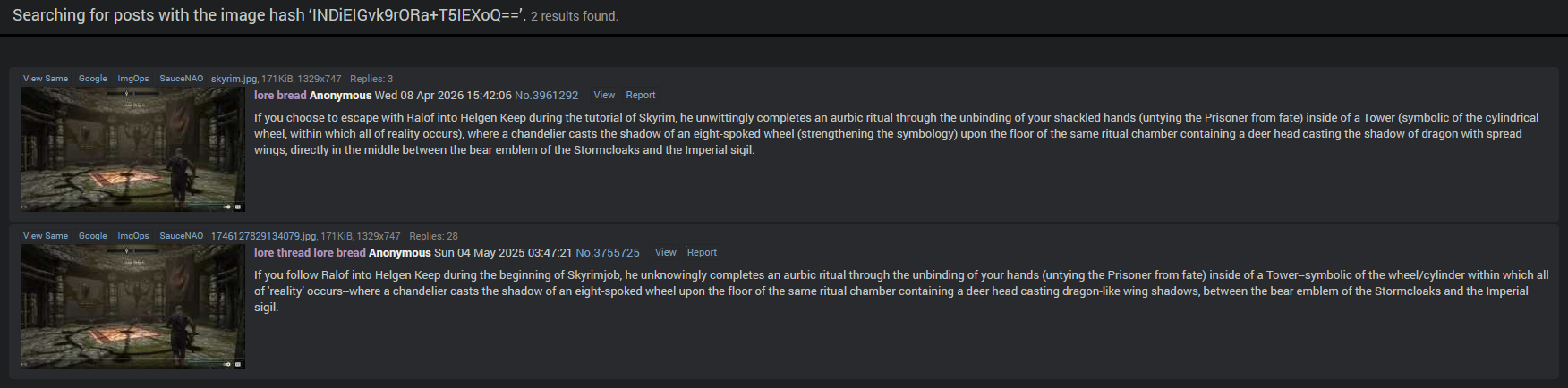Image resolution: width=1568 pixels, height=388 pixels.
Task: Search second post image on Google
Action: click(x=92, y=236)
